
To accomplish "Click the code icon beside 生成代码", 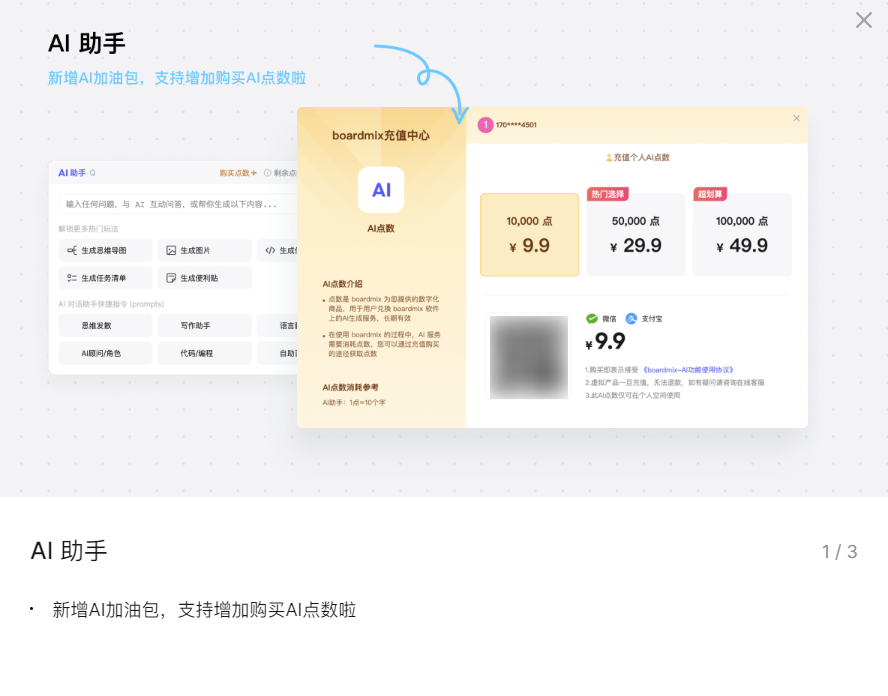I will tap(269, 250).
